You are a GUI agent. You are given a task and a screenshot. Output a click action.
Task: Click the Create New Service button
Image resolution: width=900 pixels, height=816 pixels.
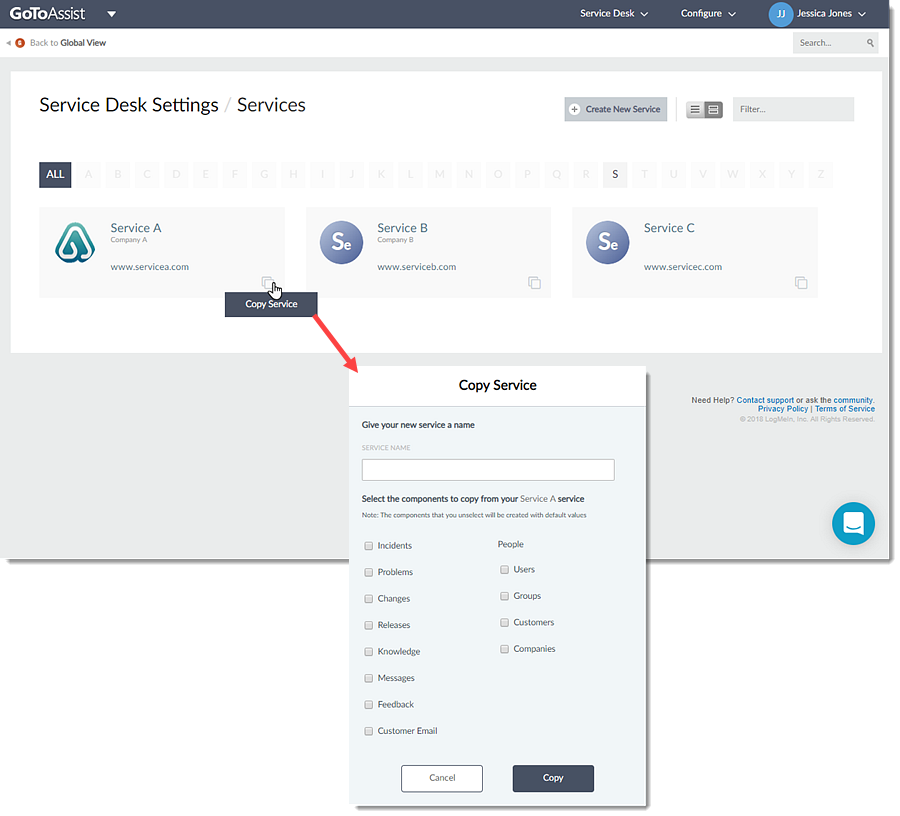pos(615,109)
